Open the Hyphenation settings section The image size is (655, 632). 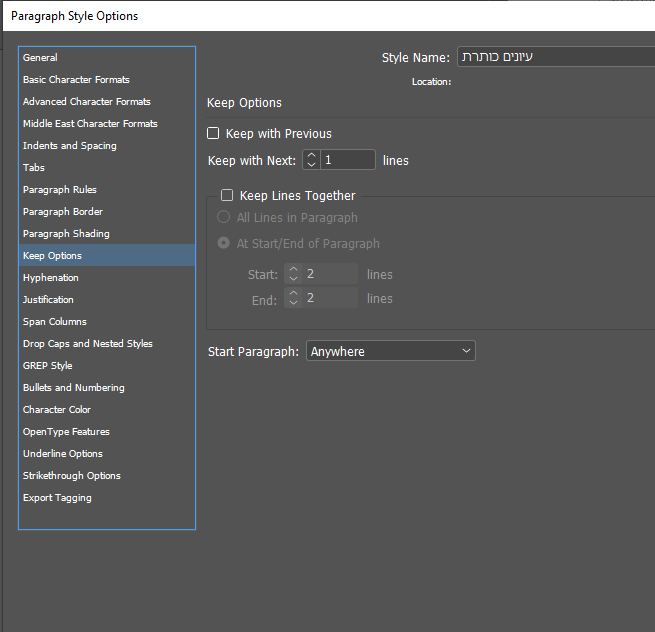[51, 278]
